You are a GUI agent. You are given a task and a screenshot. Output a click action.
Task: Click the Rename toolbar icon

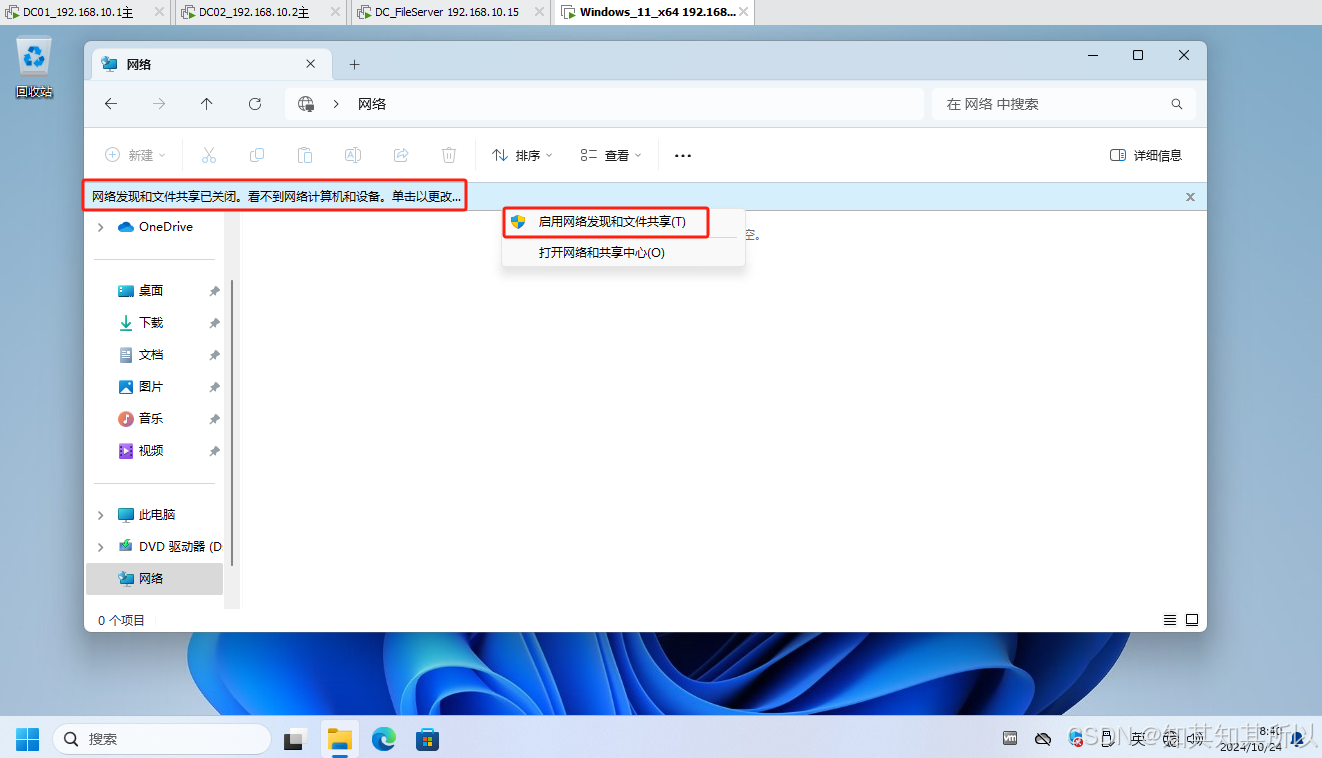pyautogui.click(x=353, y=155)
